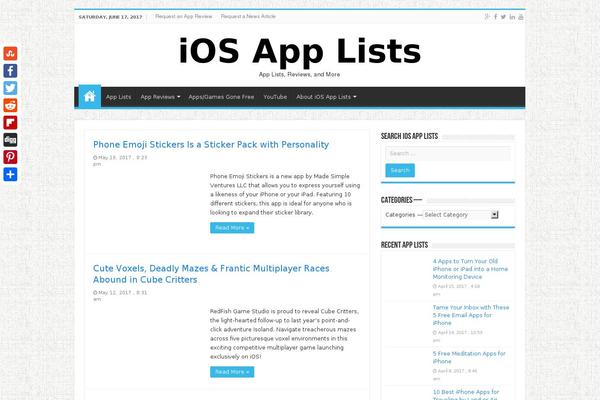Image resolution: width=600 pixels, height=400 pixels.
Task: Share page on Pinterest sidebar icon
Action: 10,157
